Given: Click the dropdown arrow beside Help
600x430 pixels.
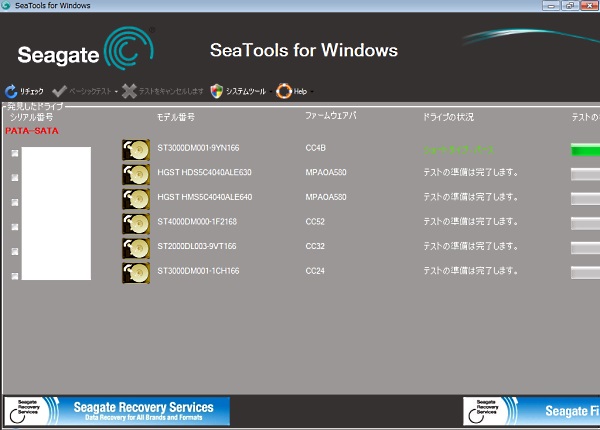Looking at the screenshot, I should (x=310, y=92).
